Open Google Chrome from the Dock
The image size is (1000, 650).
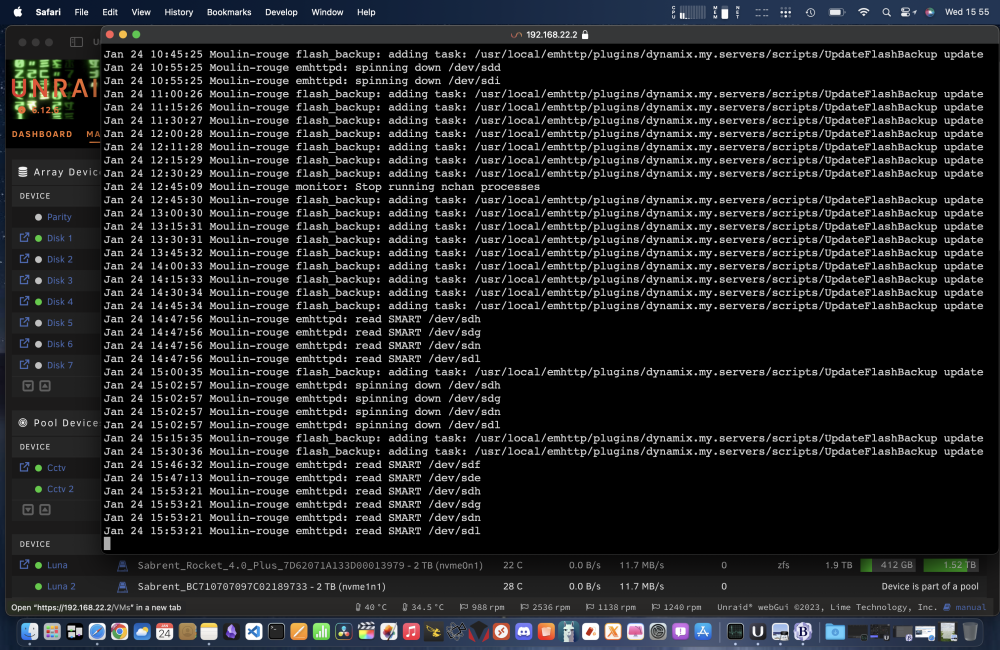pos(119,632)
